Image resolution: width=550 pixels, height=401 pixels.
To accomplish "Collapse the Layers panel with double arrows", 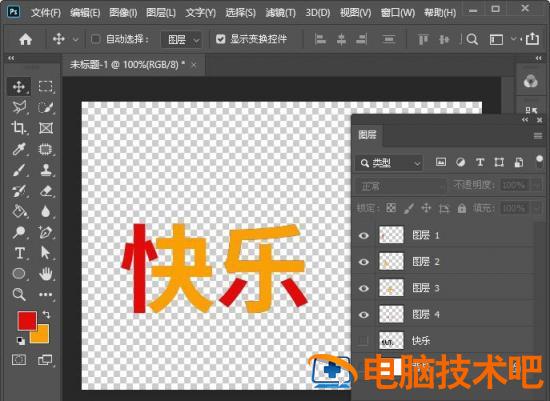I will point(525,120).
